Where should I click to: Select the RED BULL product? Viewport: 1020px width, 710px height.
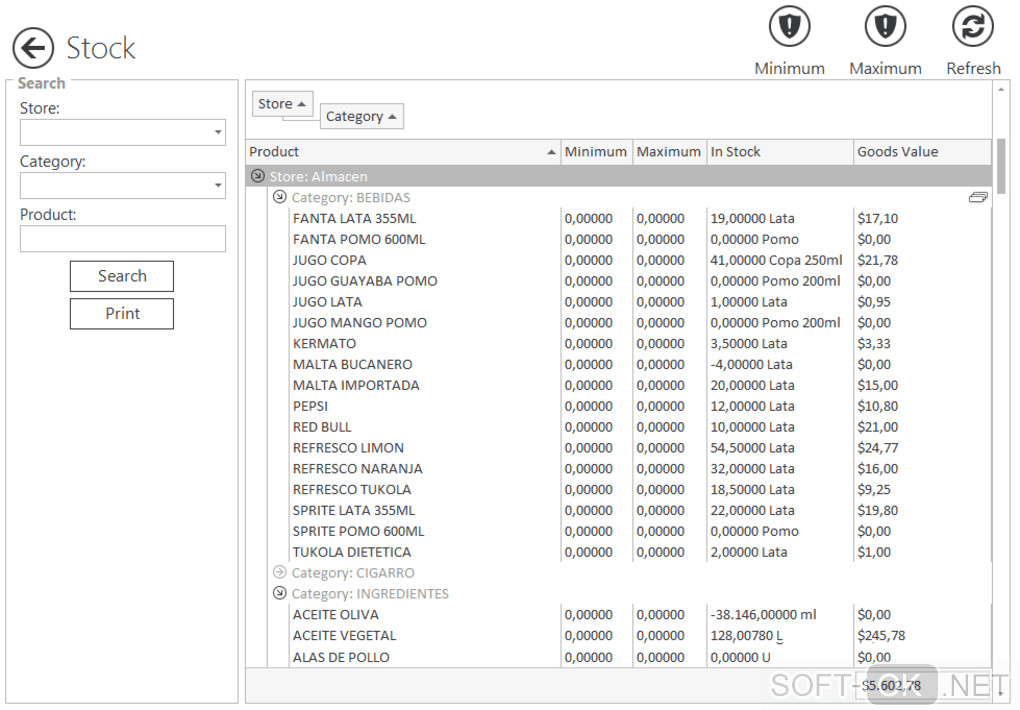[322, 427]
